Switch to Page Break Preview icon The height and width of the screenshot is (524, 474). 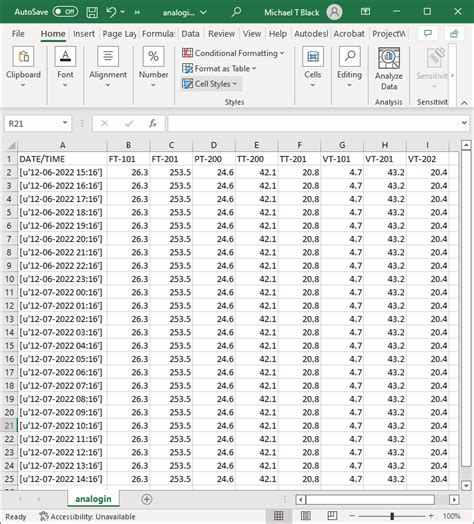pos(332,516)
